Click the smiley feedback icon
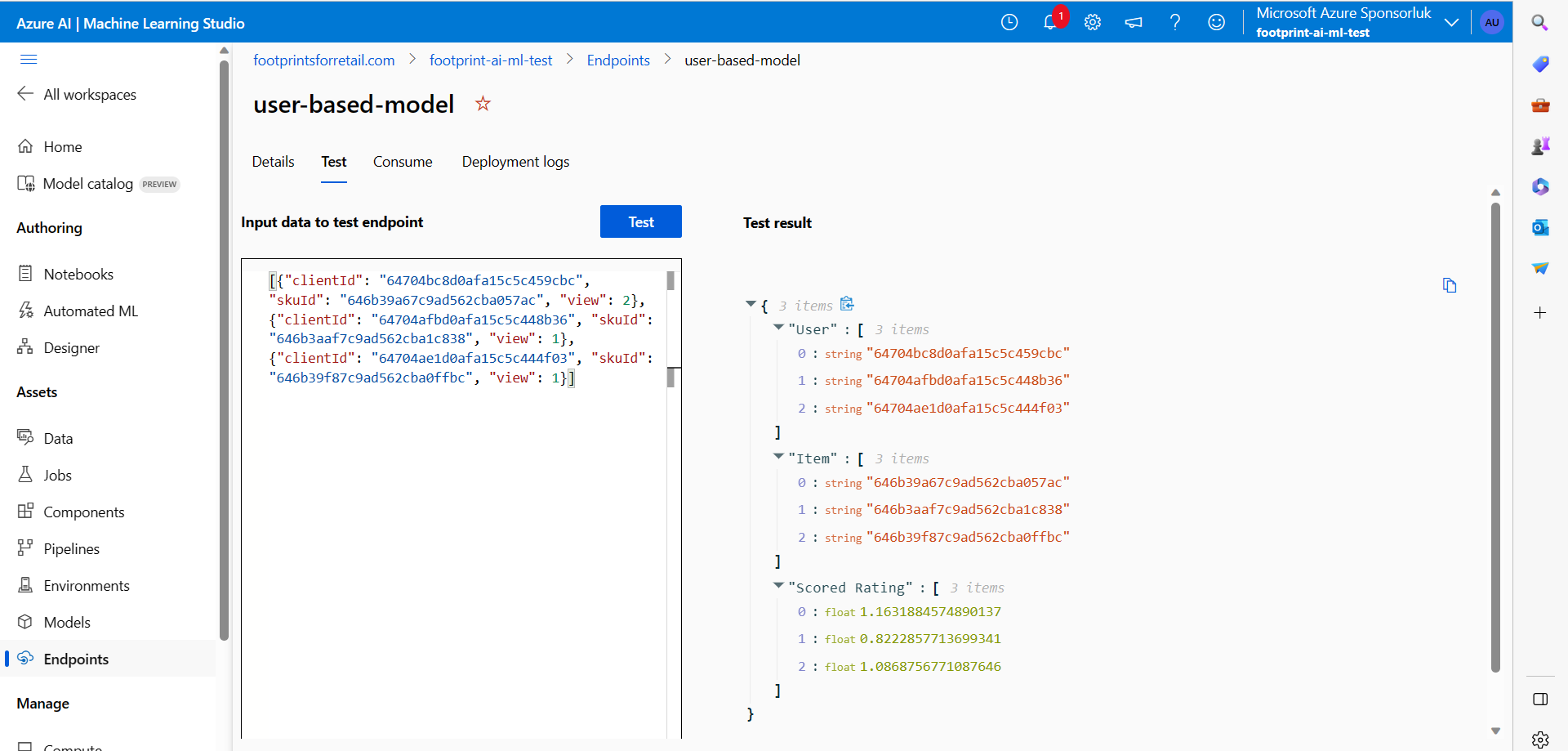The height and width of the screenshot is (751, 1568). click(x=1217, y=22)
